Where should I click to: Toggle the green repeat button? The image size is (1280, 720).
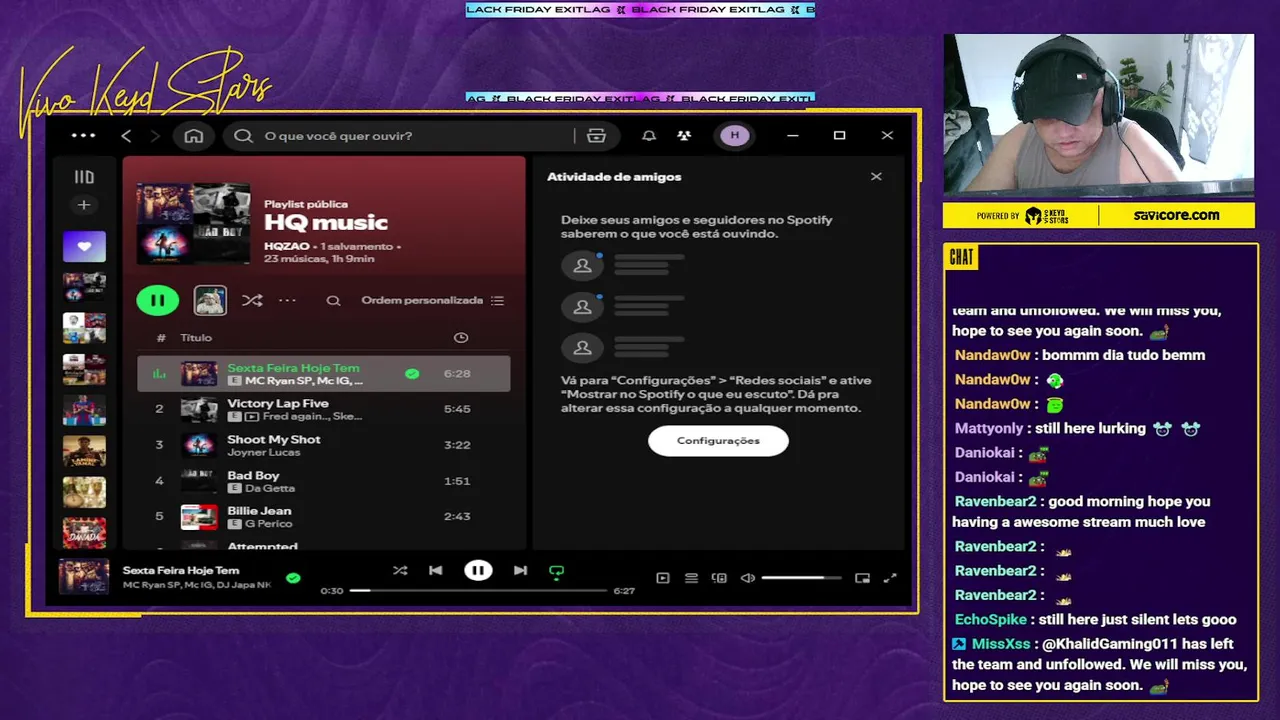pyautogui.click(x=557, y=572)
